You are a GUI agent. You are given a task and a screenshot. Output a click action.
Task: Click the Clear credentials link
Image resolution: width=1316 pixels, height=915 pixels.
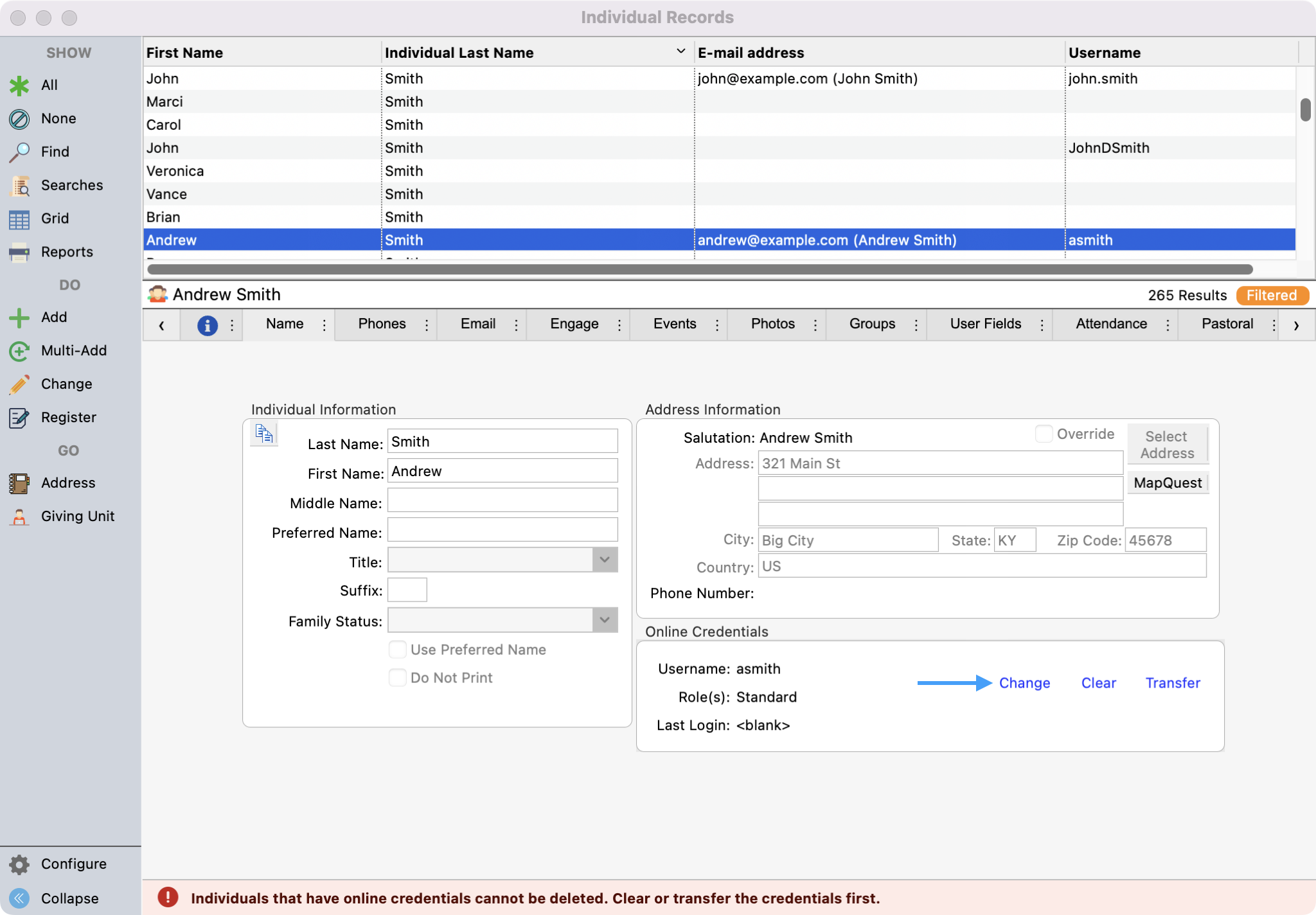(1098, 683)
